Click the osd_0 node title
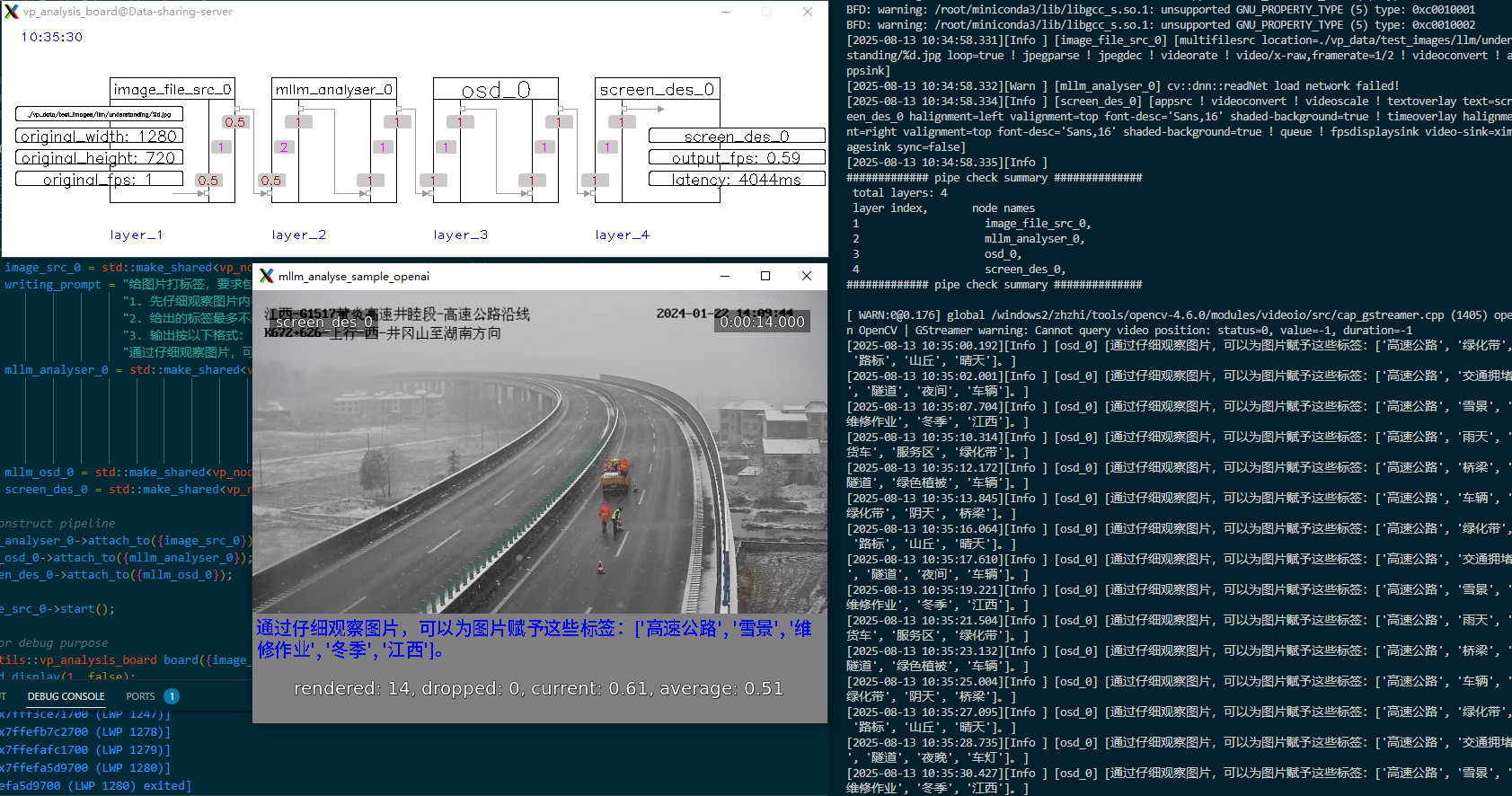This screenshot has width=1512, height=796. pos(496,89)
